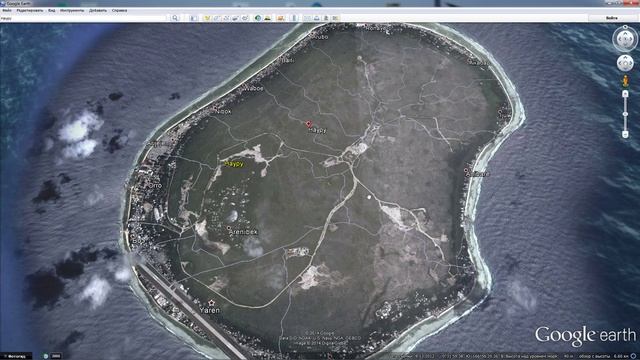Click the View in Google Maps toolbar icon
The width and height of the screenshot is (640, 360).
(x=336, y=18)
